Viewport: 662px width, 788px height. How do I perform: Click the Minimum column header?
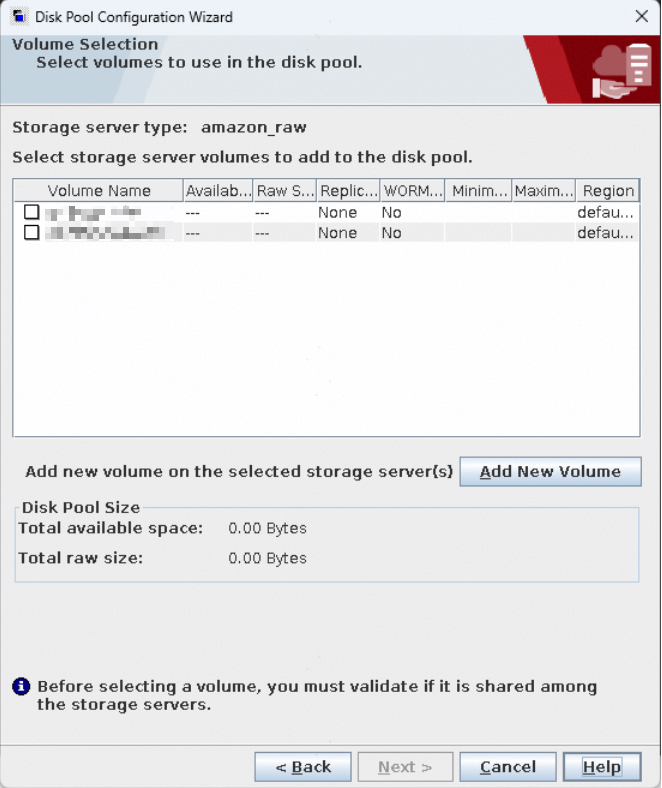click(x=478, y=191)
